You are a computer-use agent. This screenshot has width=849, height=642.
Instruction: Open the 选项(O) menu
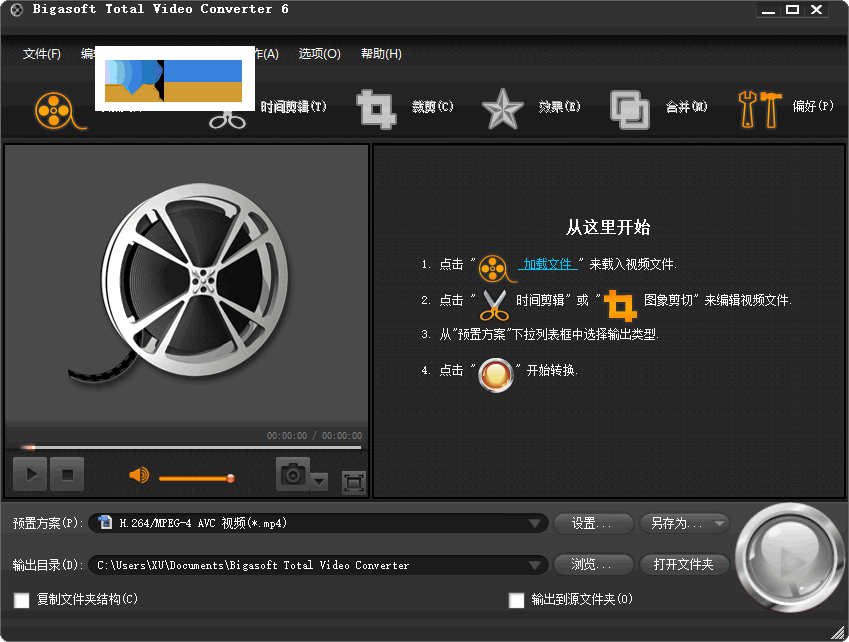point(319,54)
